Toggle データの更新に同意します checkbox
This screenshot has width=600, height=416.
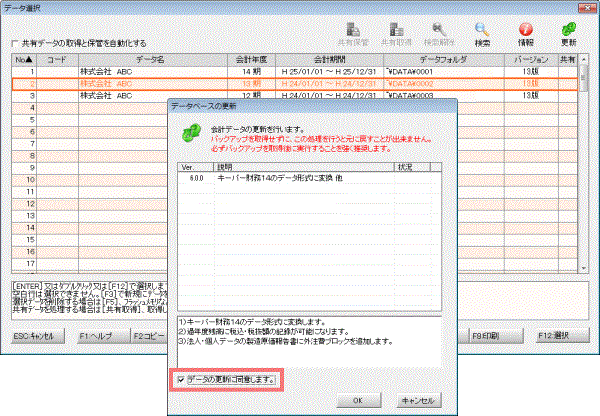[x=181, y=380]
